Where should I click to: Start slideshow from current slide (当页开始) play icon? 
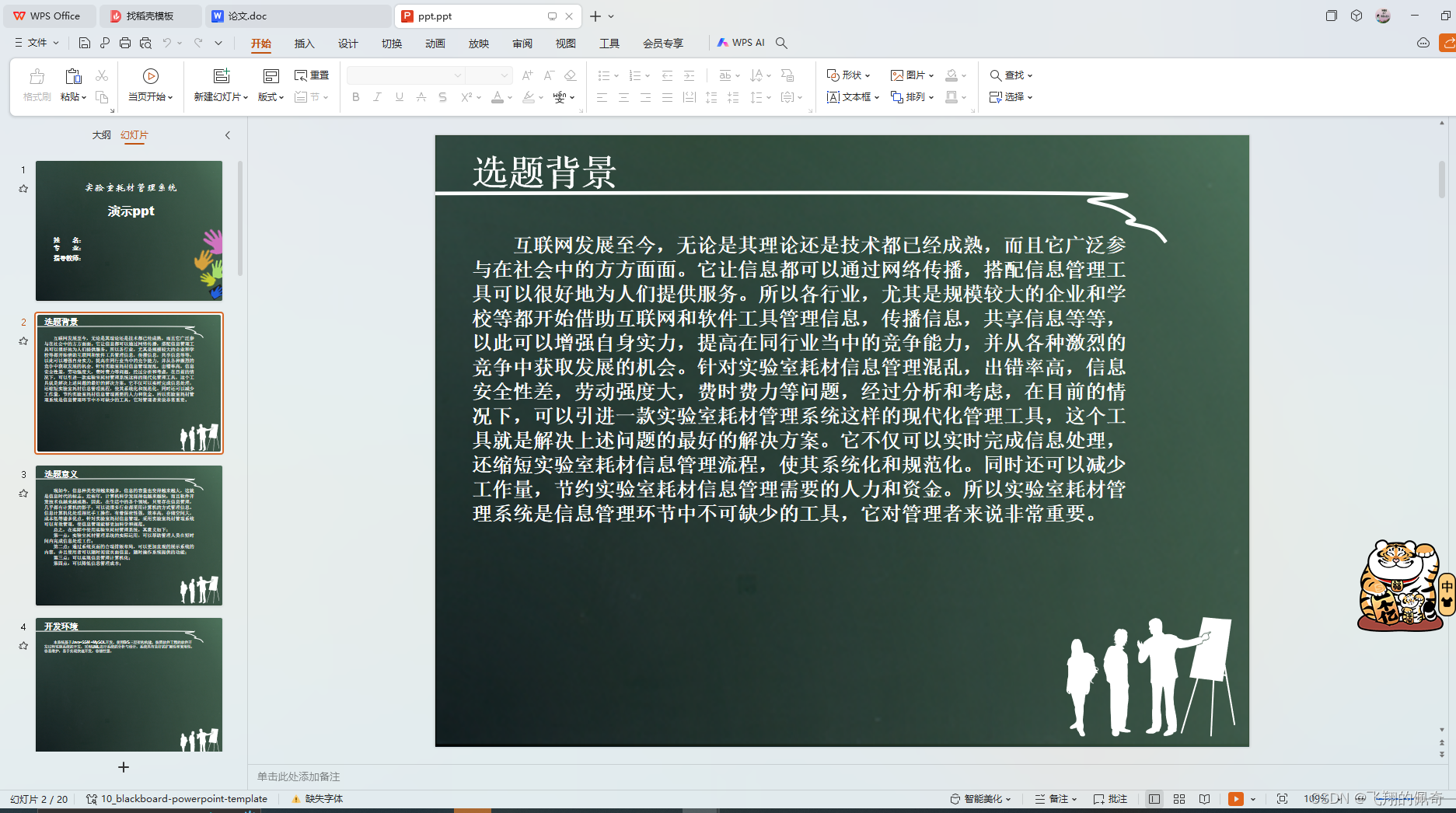pos(151,75)
